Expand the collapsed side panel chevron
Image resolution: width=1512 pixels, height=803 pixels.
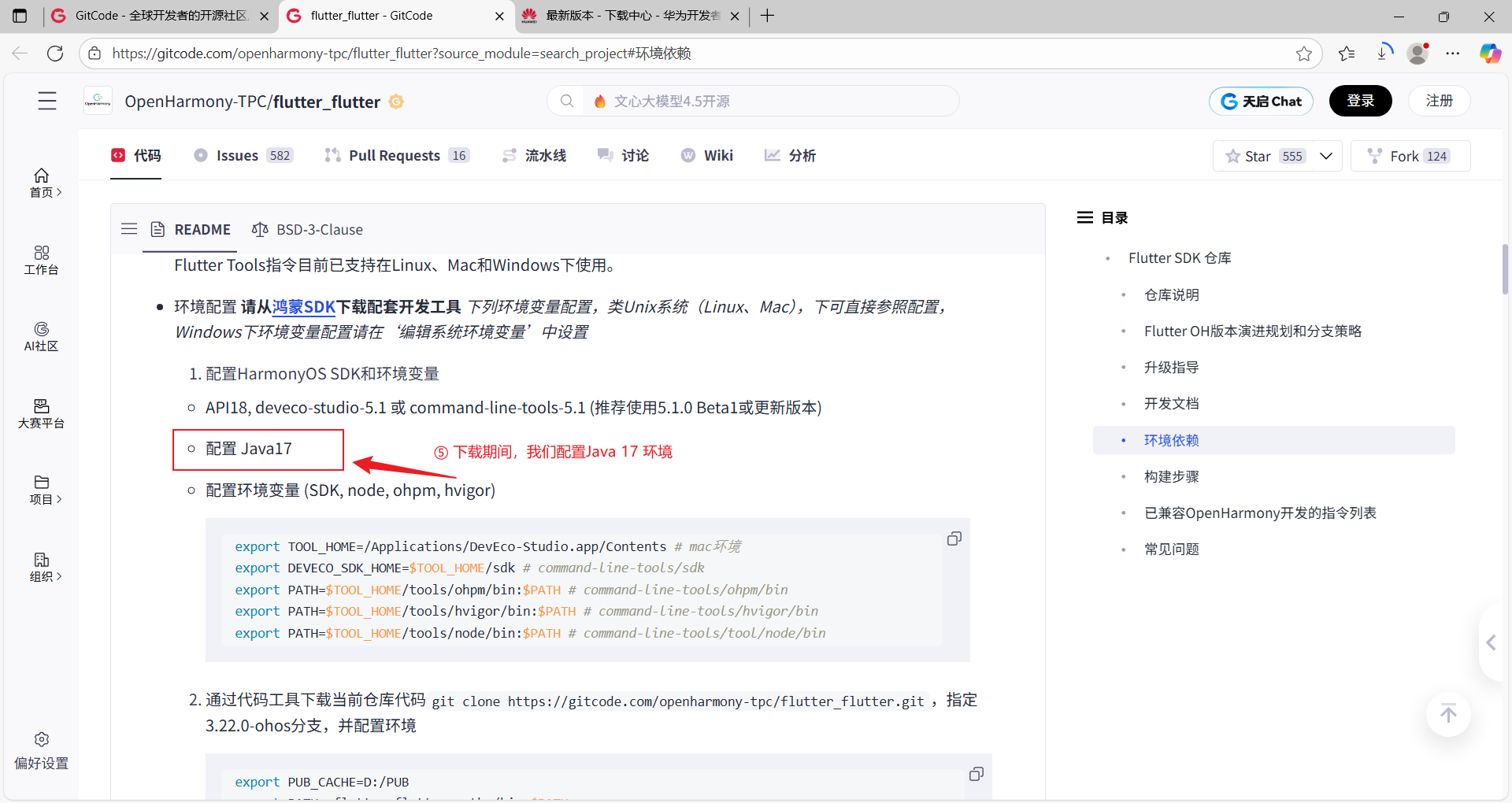(x=1492, y=642)
